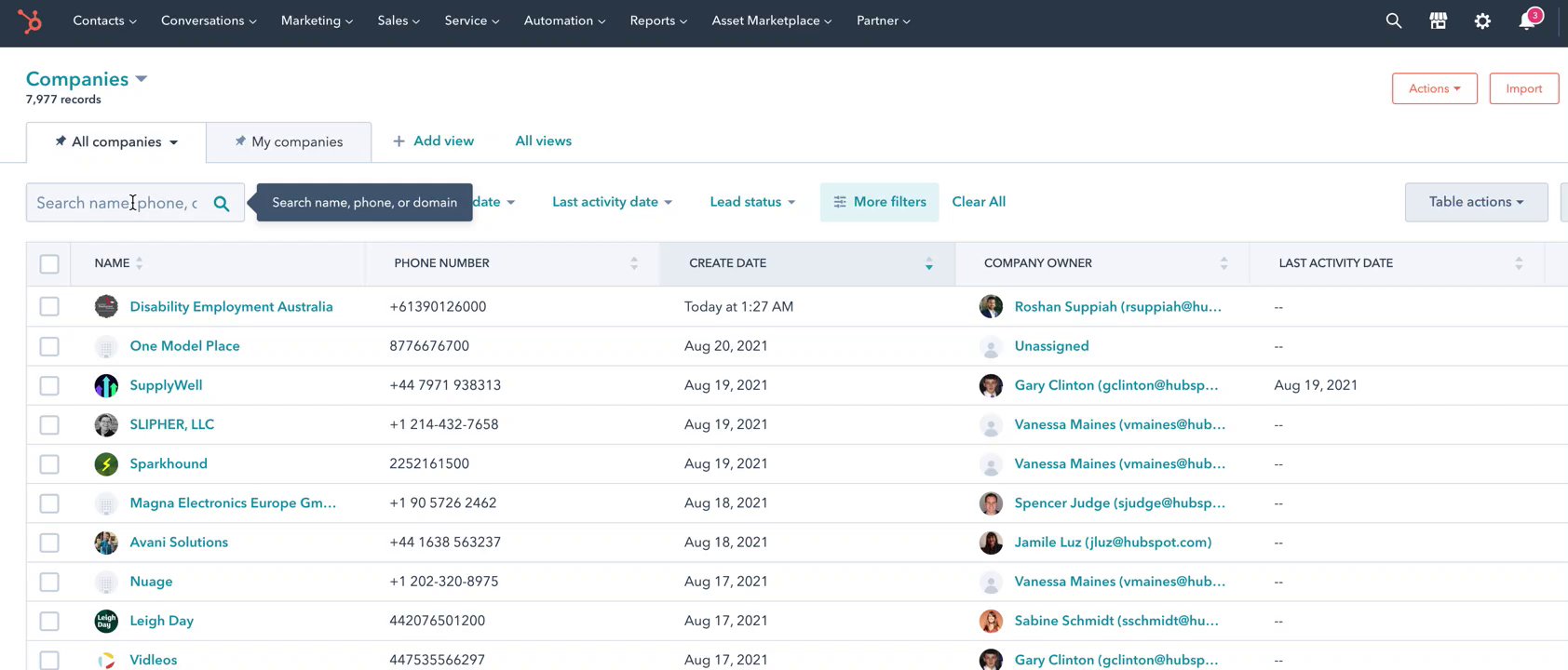Toggle the select-all checkbox in table header

(49, 264)
